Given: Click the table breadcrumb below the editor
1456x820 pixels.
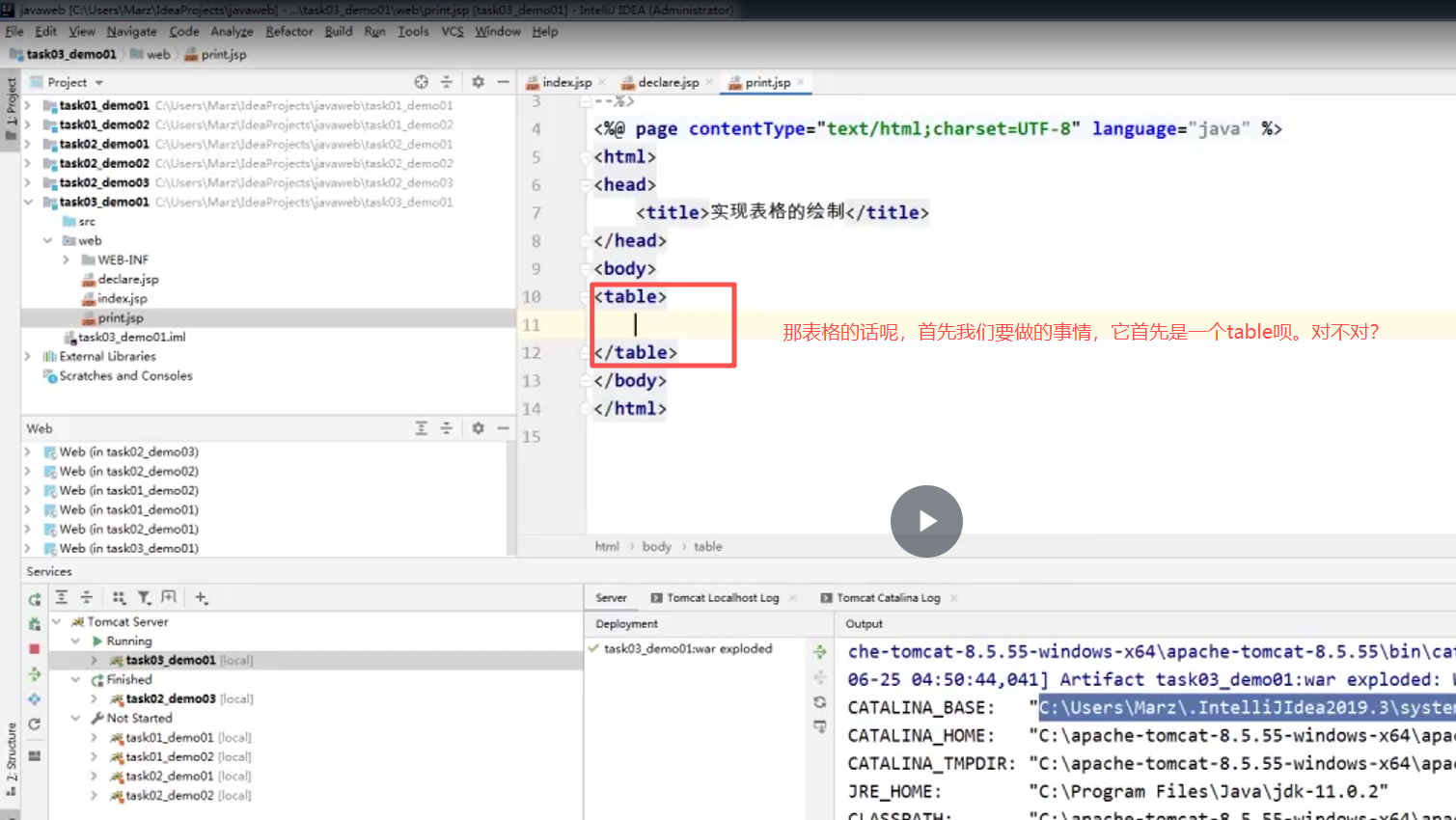Looking at the screenshot, I should (707, 546).
